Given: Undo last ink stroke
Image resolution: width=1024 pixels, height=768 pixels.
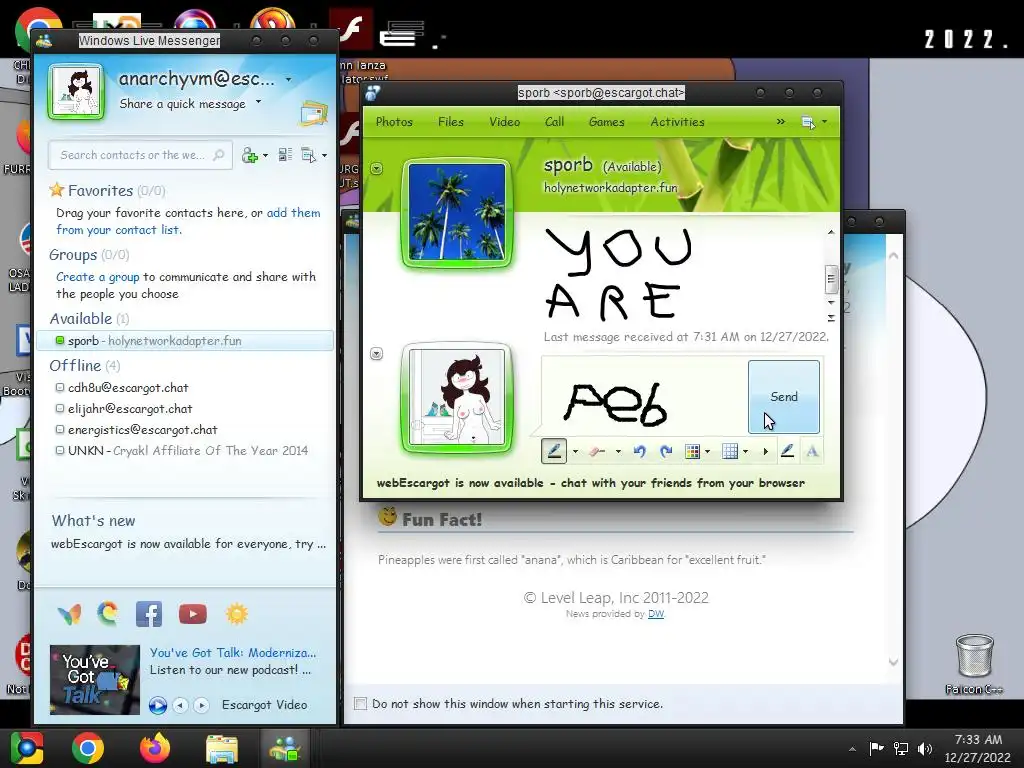Looking at the screenshot, I should pos(639,451).
